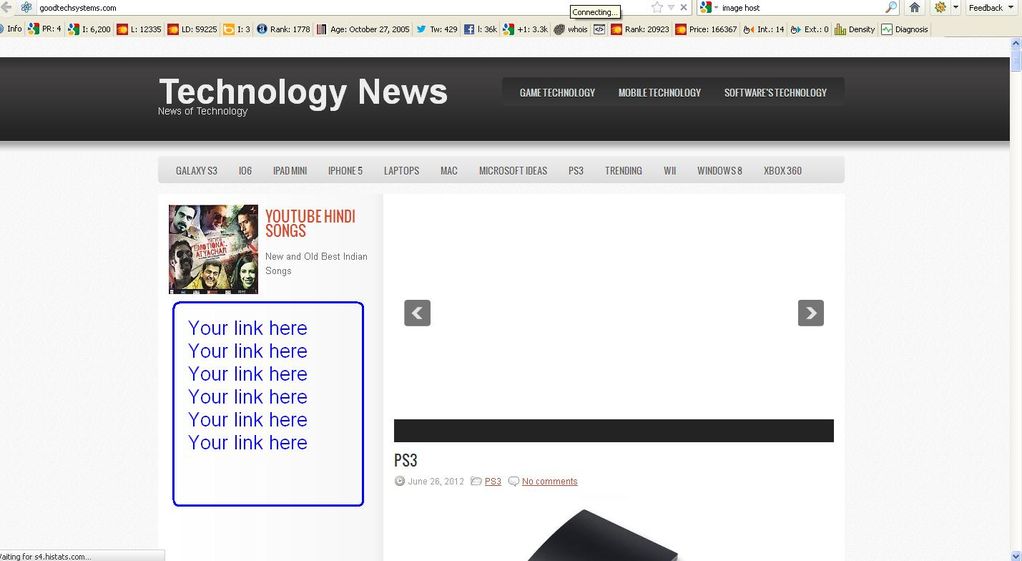Click the internal links 'Int.: 14' item

pos(764,29)
